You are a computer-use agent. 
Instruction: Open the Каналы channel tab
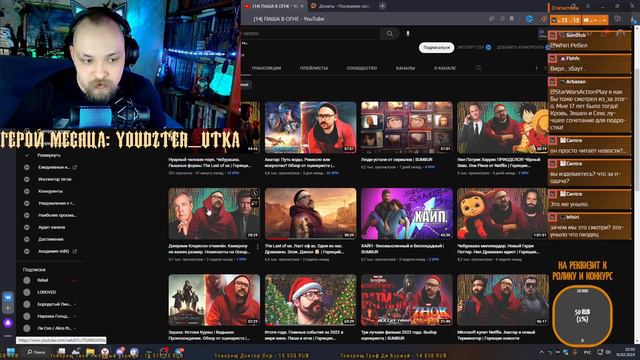[405, 68]
